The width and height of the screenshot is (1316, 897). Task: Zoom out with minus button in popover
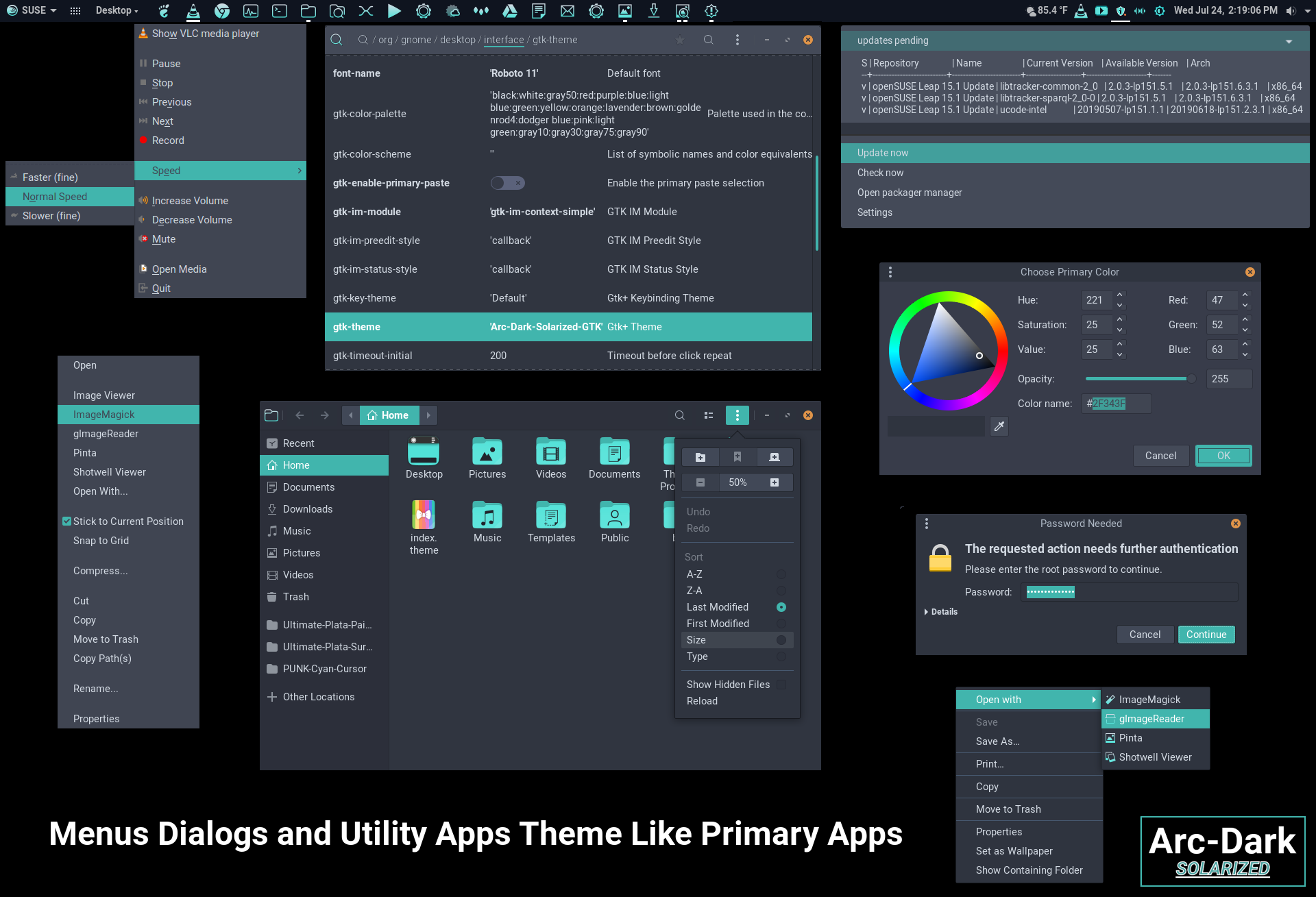pyautogui.click(x=700, y=482)
